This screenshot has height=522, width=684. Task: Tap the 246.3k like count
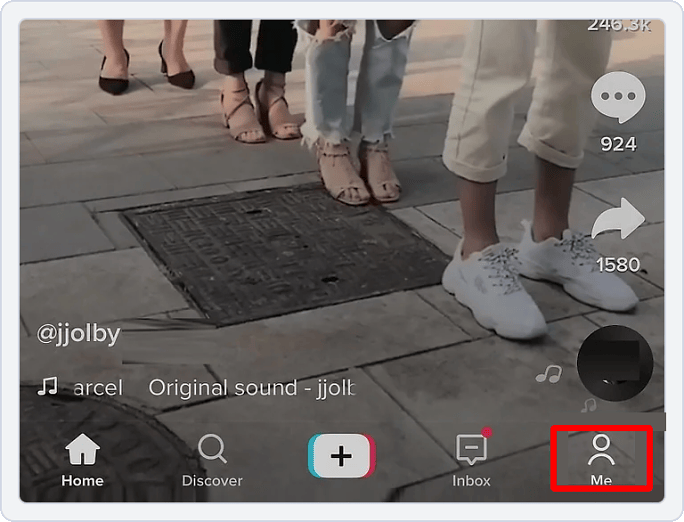click(619, 25)
